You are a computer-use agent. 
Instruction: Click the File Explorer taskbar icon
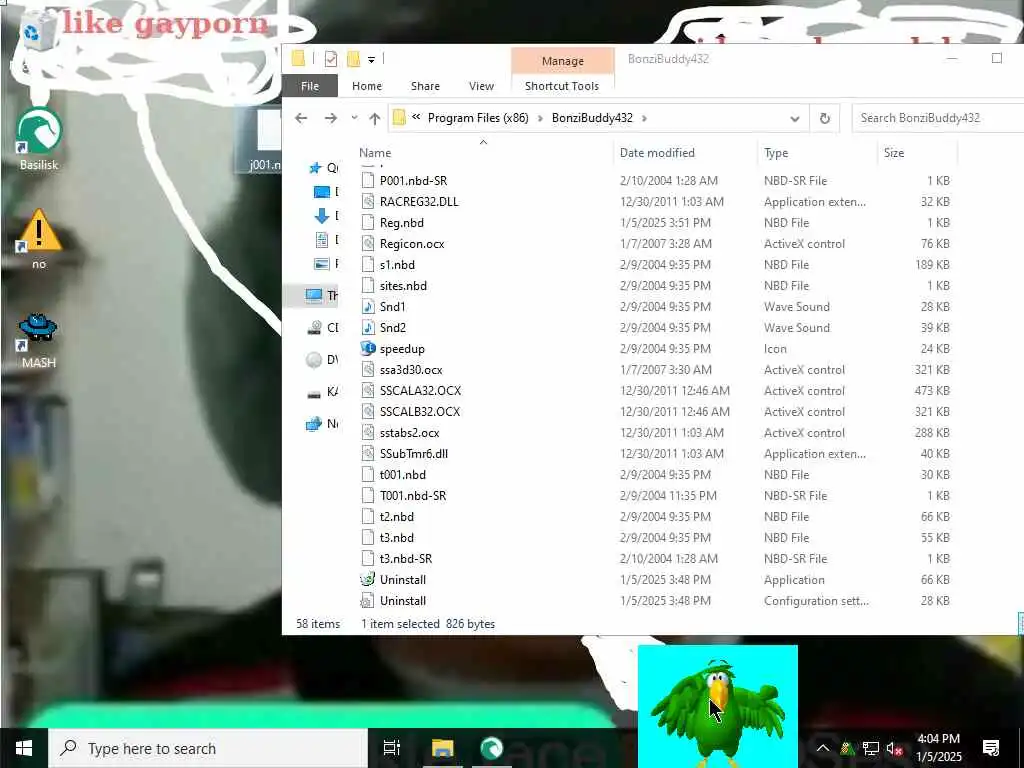[442, 748]
